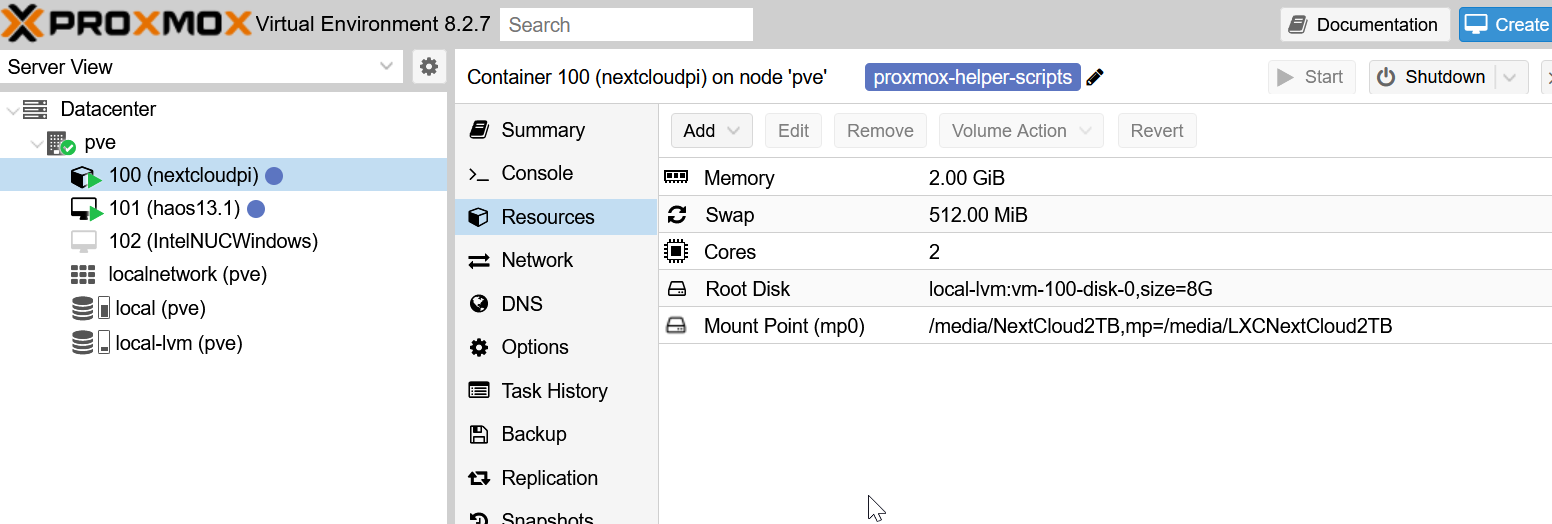Select the nextcloudpi container icon in tree
This screenshot has width=1552, height=524.
point(82,176)
